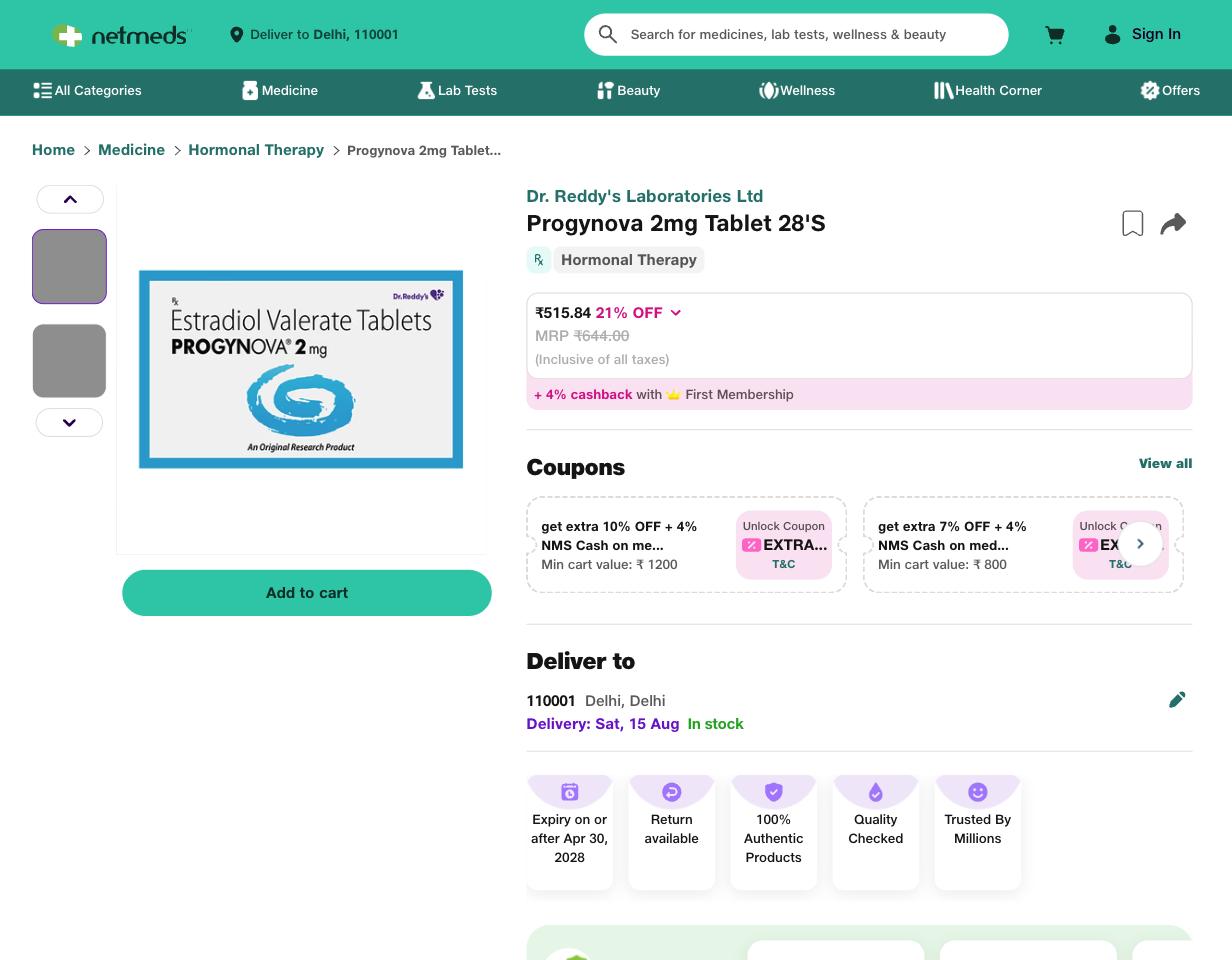
Task: Click the Progynova 2mg Tablet breadcrumb text
Action: 424,150
